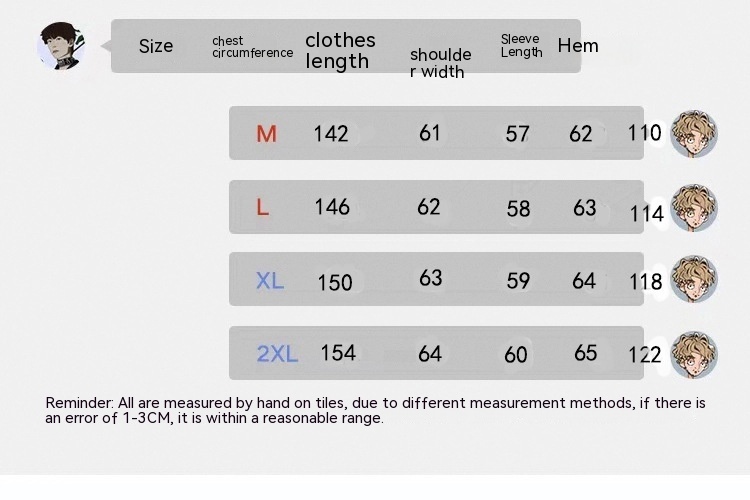Click the Reminder measurement note text
This screenshot has height=500, width=750.
[x=375, y=410]
